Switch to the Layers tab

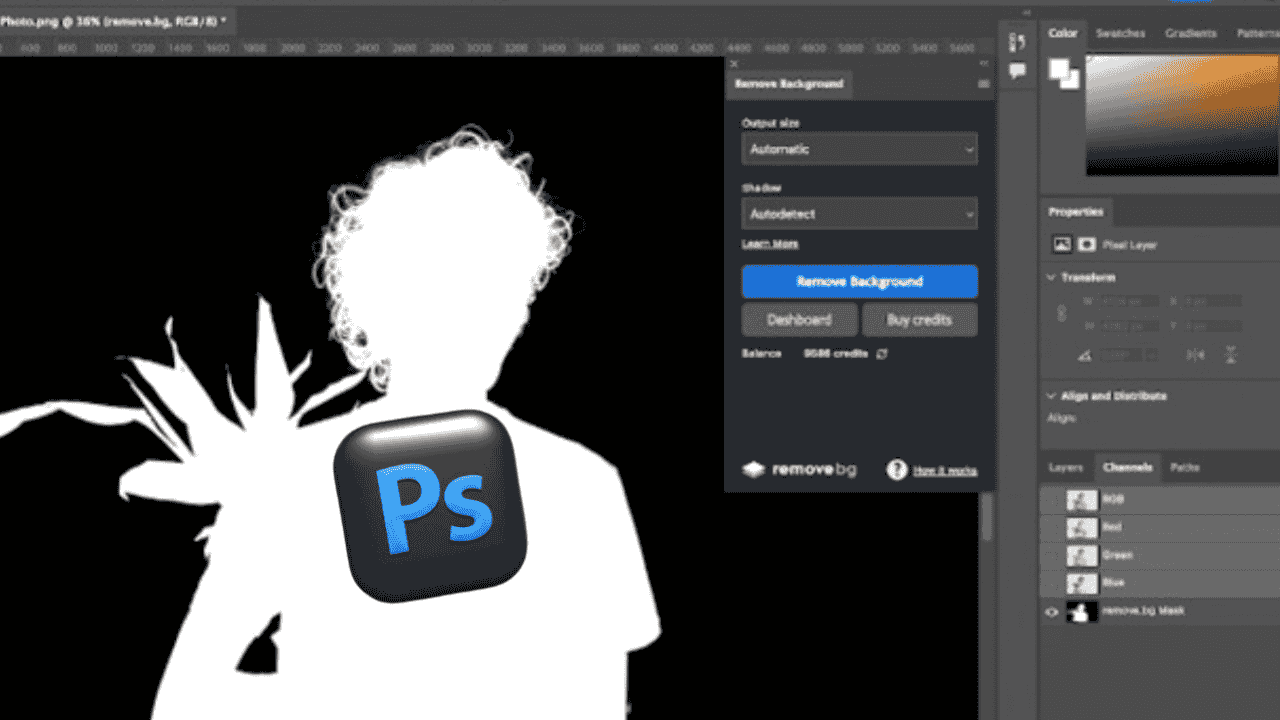(1066, 467)
